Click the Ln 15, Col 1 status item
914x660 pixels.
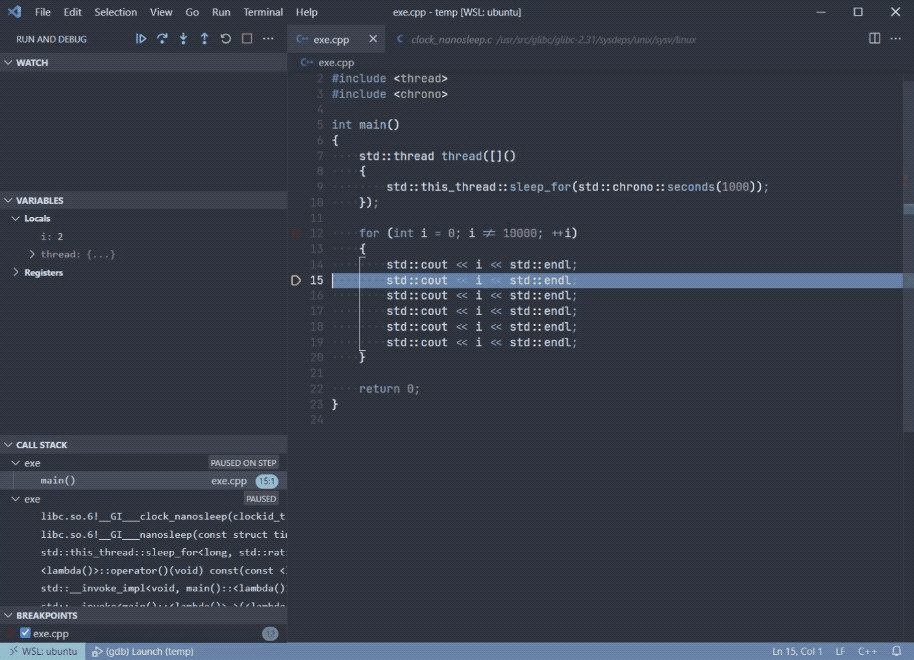point(797,651)
